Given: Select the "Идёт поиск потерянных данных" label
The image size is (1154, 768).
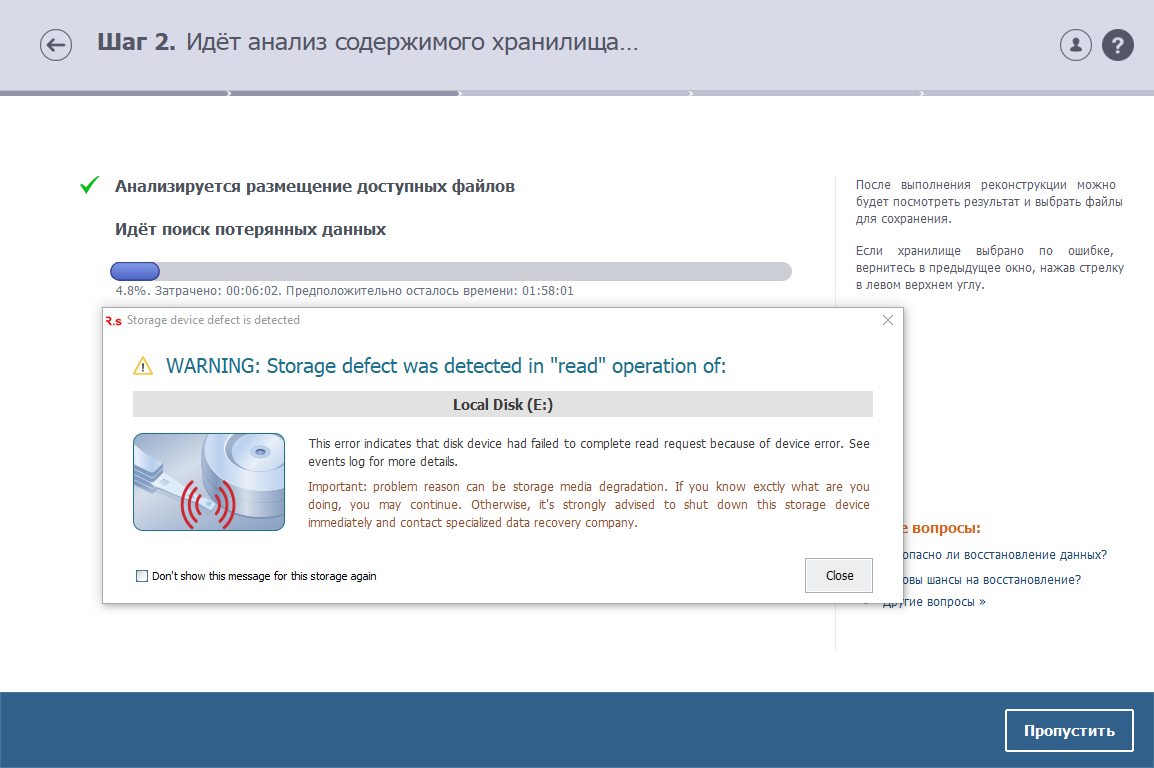Looking at the screenshot, I should [x=250, y=230].
